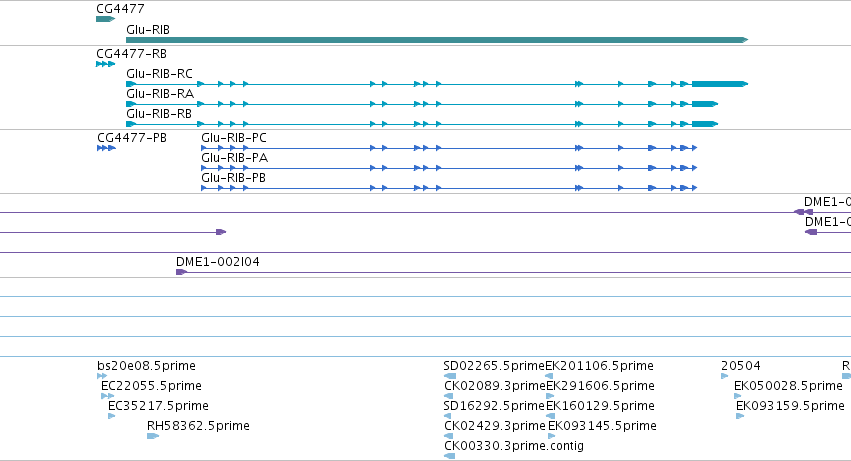The image size is (851, 461).
Task: Select the CG4477 gene annotation label
Action: tap(120, 9)
